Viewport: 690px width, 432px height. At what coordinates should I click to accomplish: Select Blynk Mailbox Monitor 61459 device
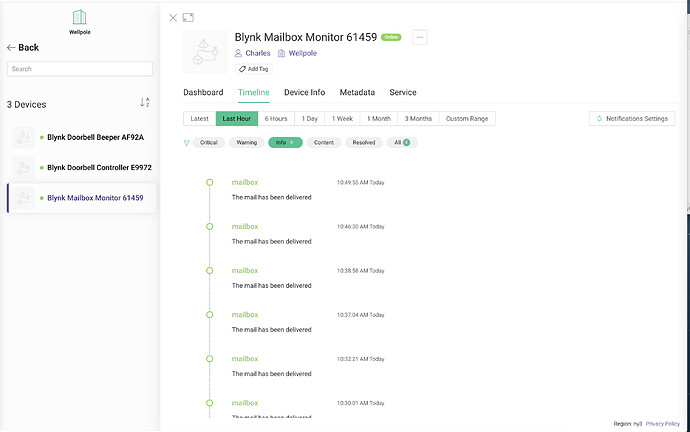coord(82,198)
